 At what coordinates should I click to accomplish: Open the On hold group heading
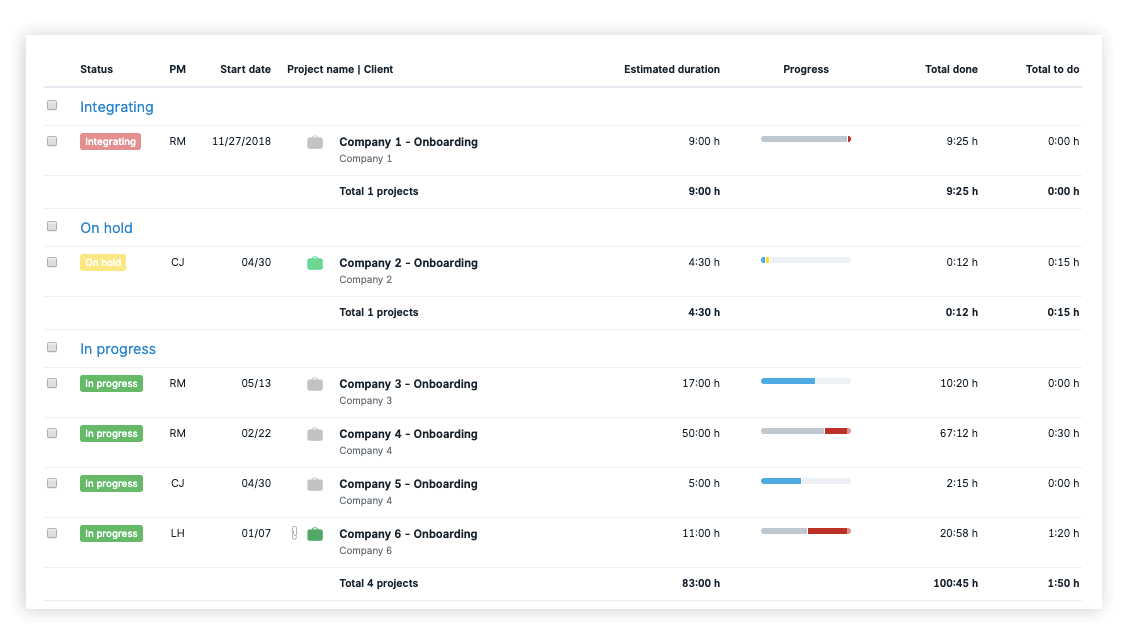[106, 228]
